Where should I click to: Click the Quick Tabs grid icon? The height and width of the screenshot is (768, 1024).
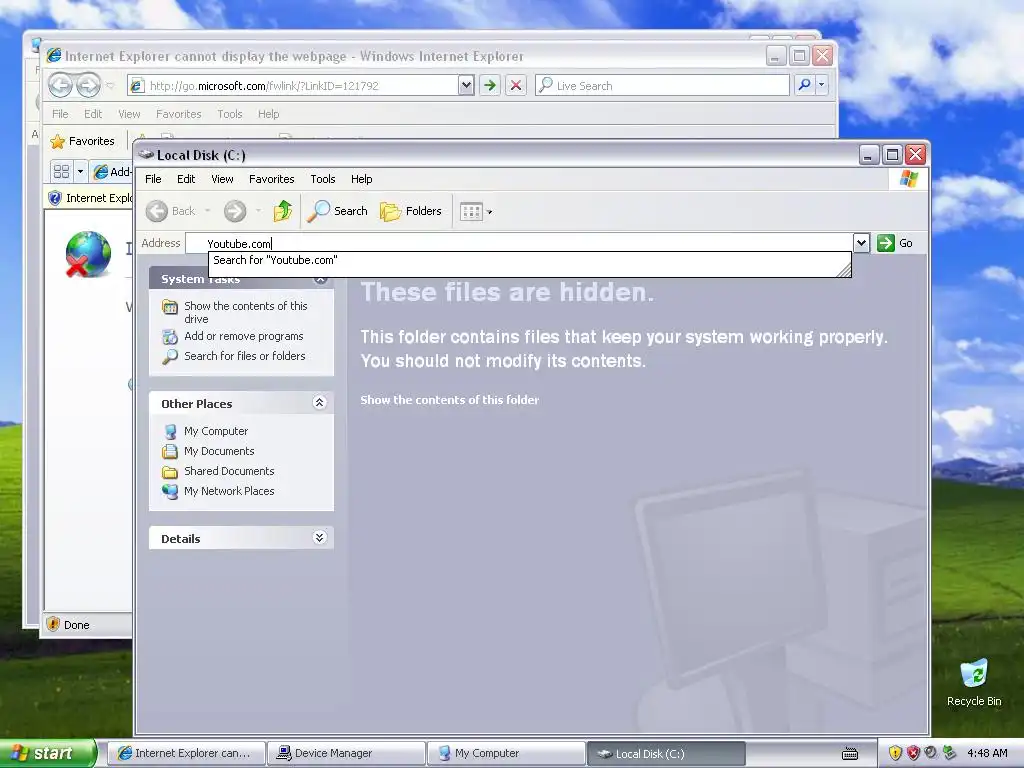(61, 172)
